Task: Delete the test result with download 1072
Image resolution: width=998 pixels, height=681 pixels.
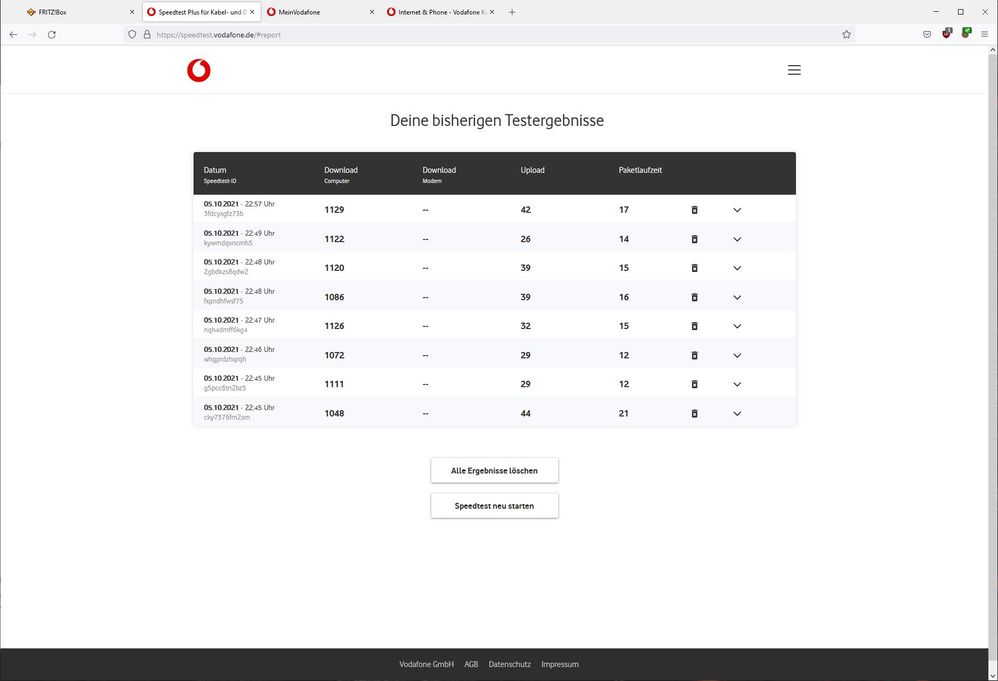Action: (694, 355)
